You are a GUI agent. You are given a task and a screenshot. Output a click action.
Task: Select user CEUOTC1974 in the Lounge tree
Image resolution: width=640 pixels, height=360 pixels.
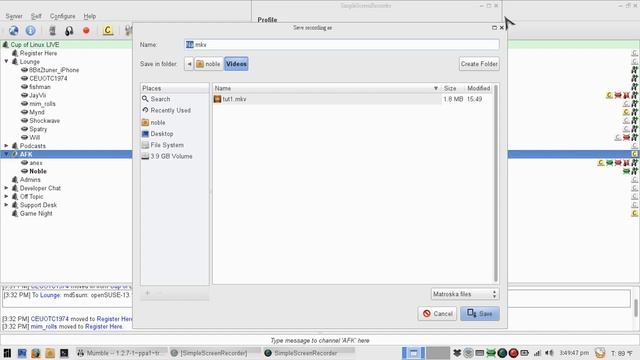point(48,78)
